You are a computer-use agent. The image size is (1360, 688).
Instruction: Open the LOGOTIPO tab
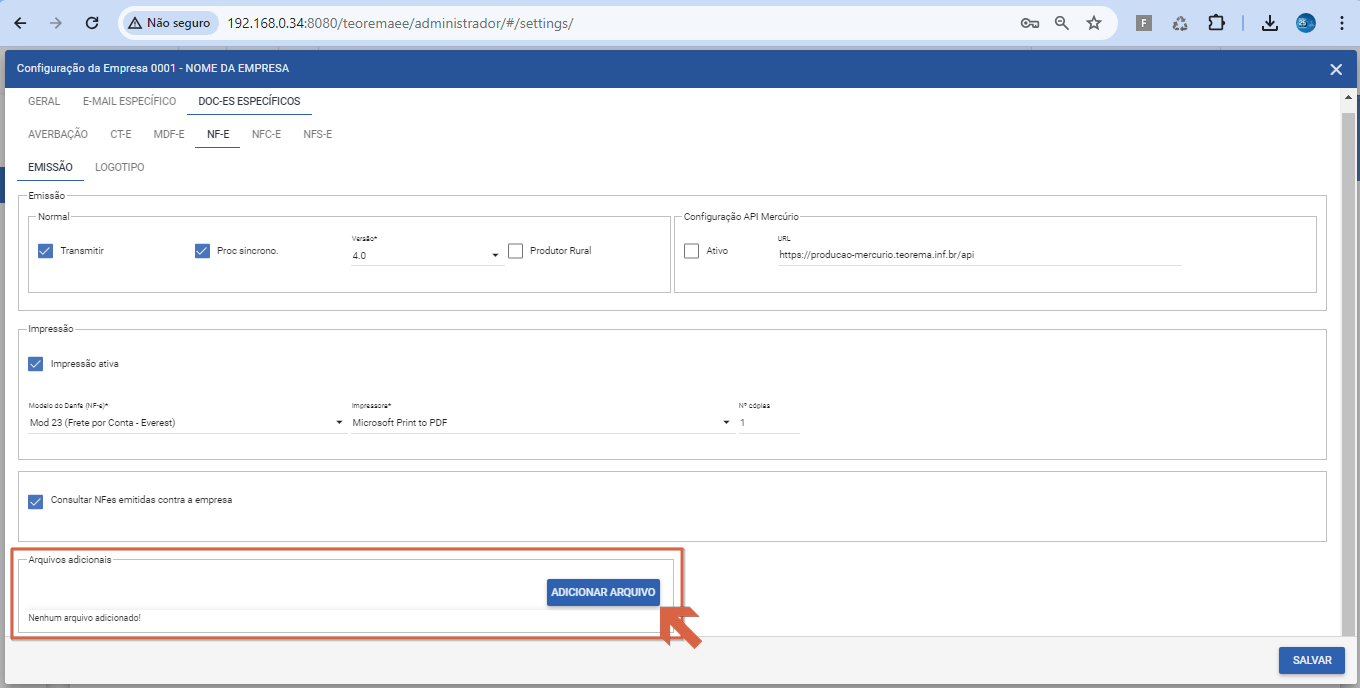click(x=120, y=167)
